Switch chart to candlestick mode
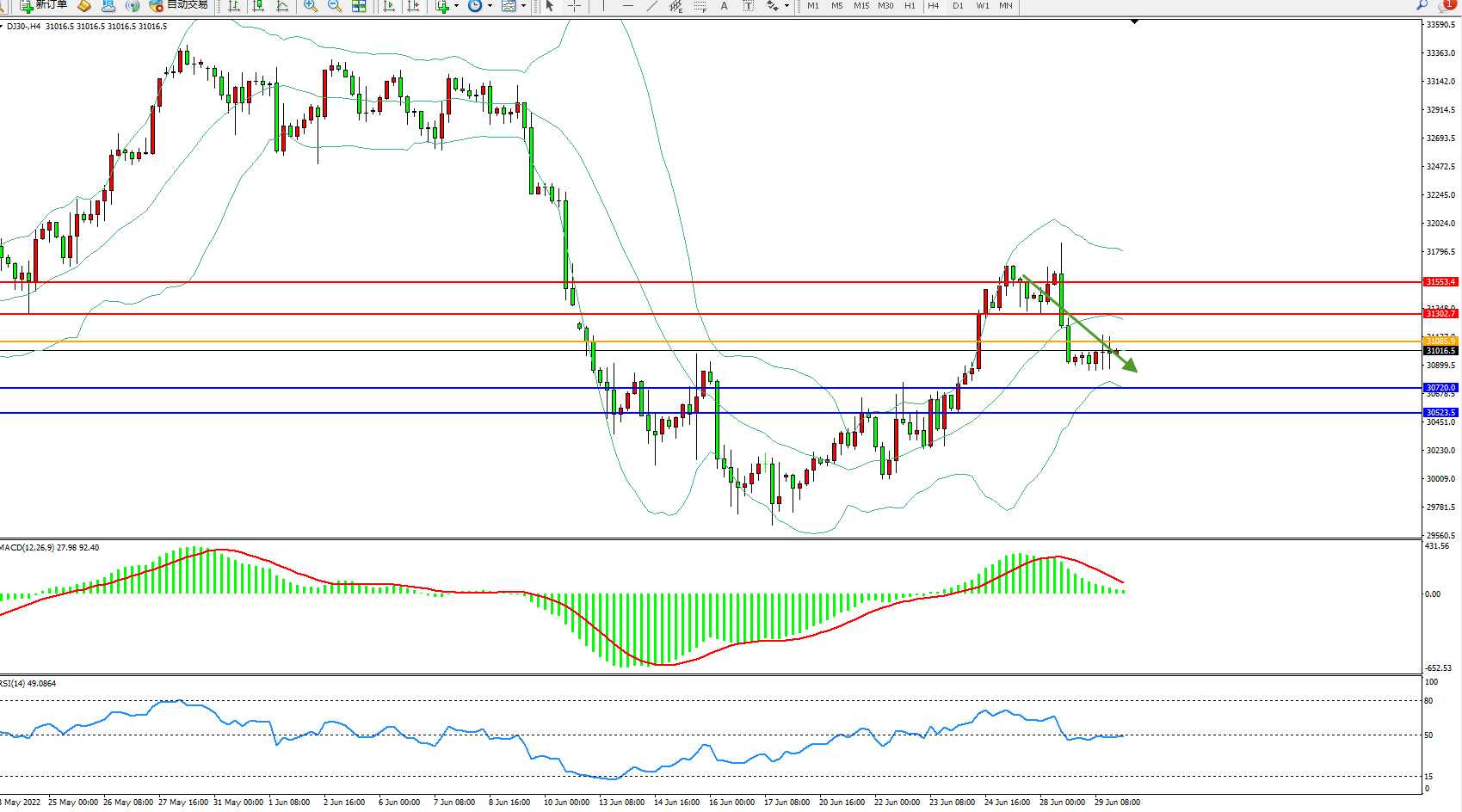 [x=258, y=6]
